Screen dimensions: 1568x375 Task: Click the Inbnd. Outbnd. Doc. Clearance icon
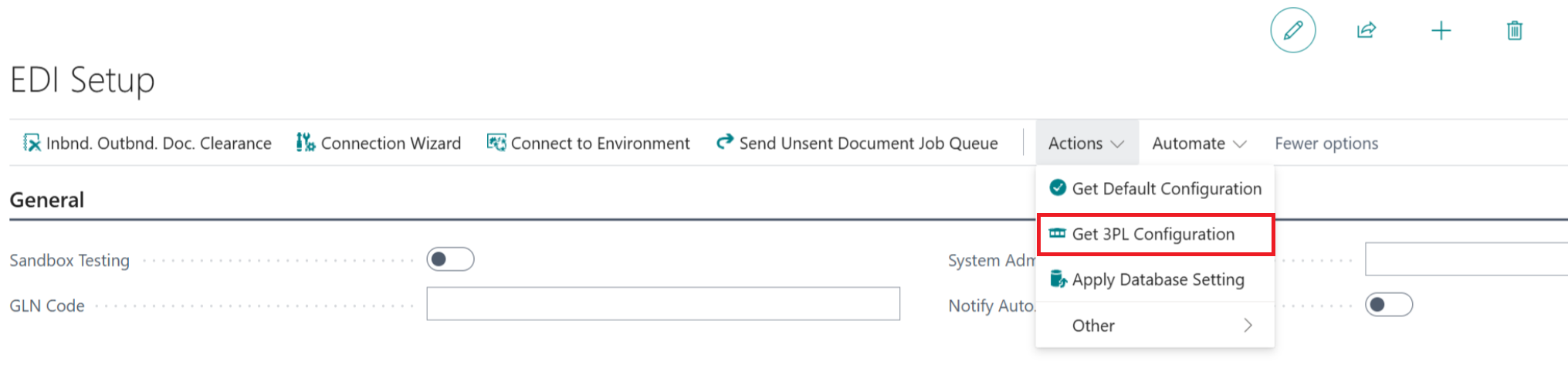(32, 143)
